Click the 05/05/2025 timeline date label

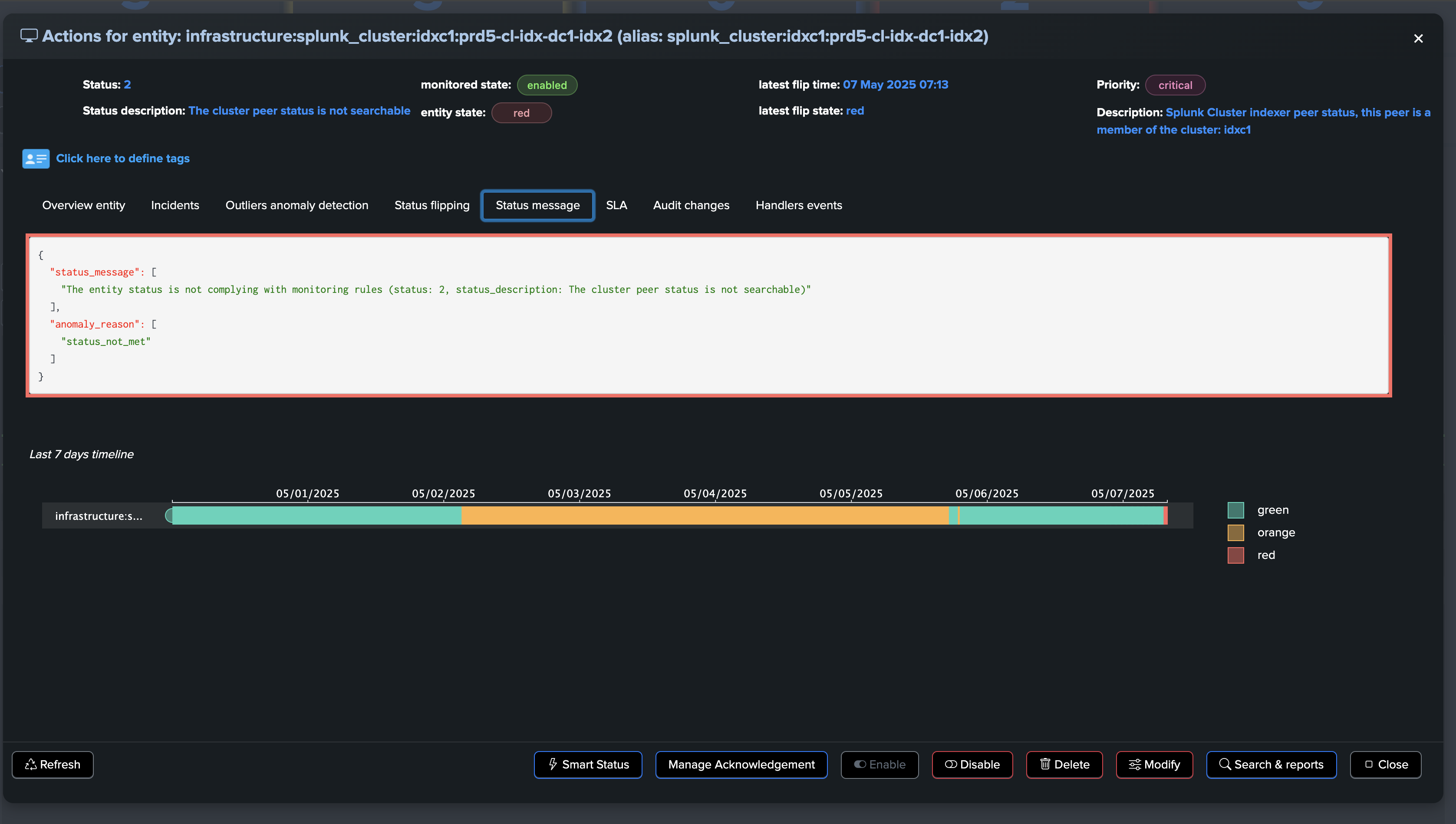pos(851,493)
